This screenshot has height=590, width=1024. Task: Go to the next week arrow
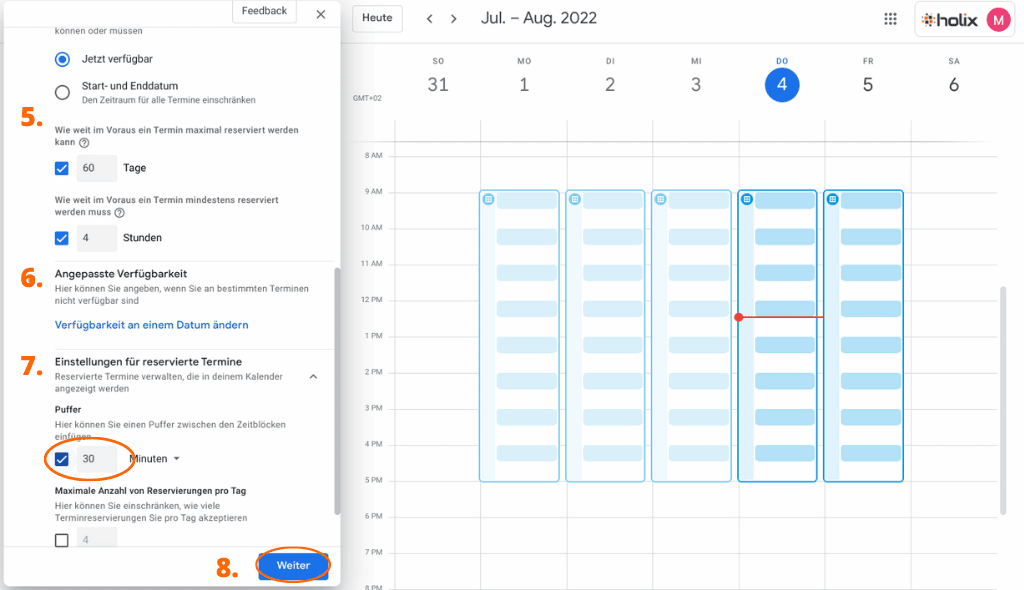click(453, 18)
